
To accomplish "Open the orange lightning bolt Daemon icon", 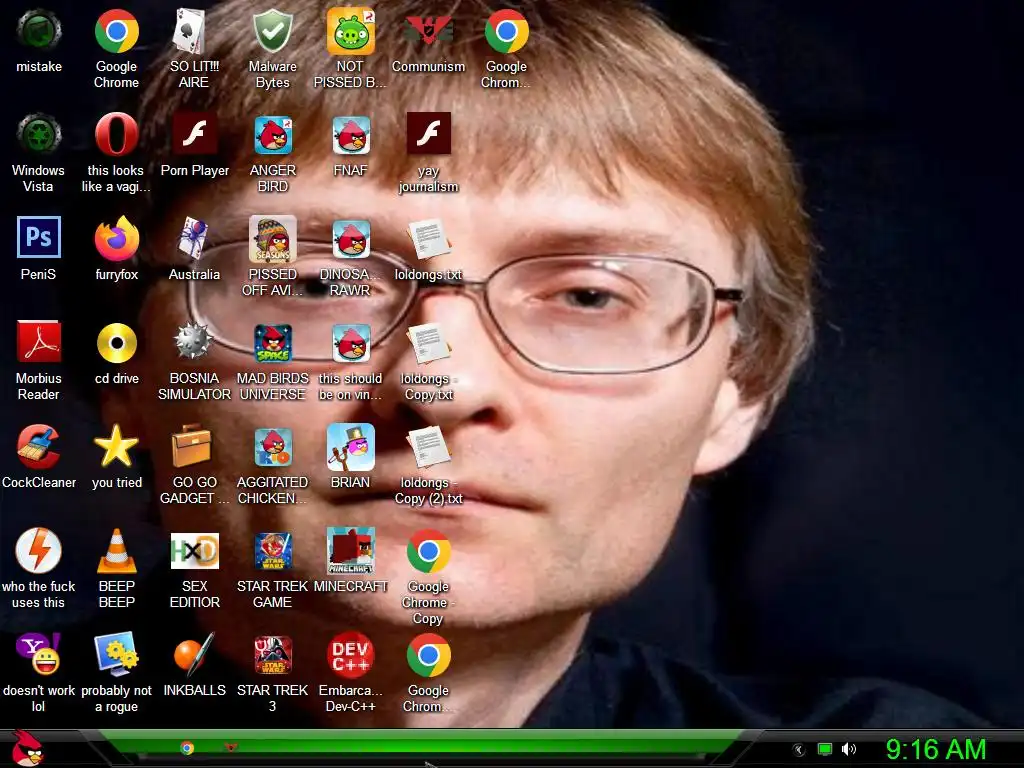I will (39, 551).
